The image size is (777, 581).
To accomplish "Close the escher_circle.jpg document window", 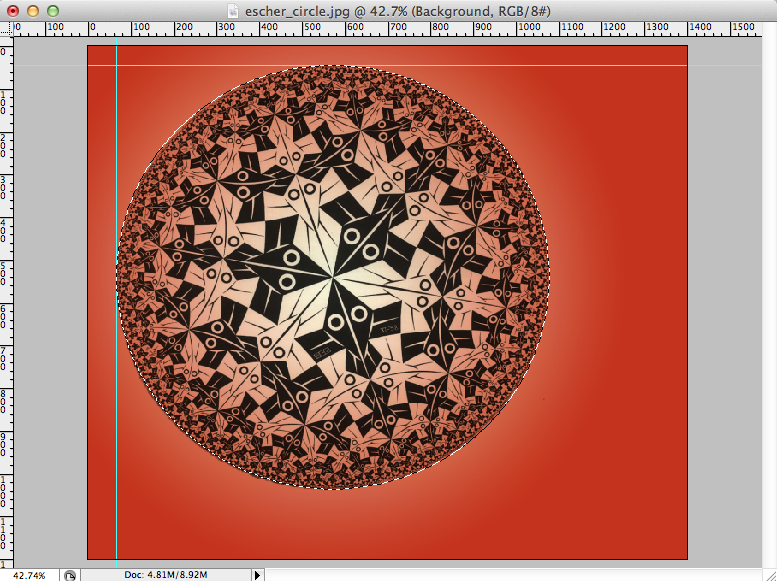I will (x=13, y=11).
